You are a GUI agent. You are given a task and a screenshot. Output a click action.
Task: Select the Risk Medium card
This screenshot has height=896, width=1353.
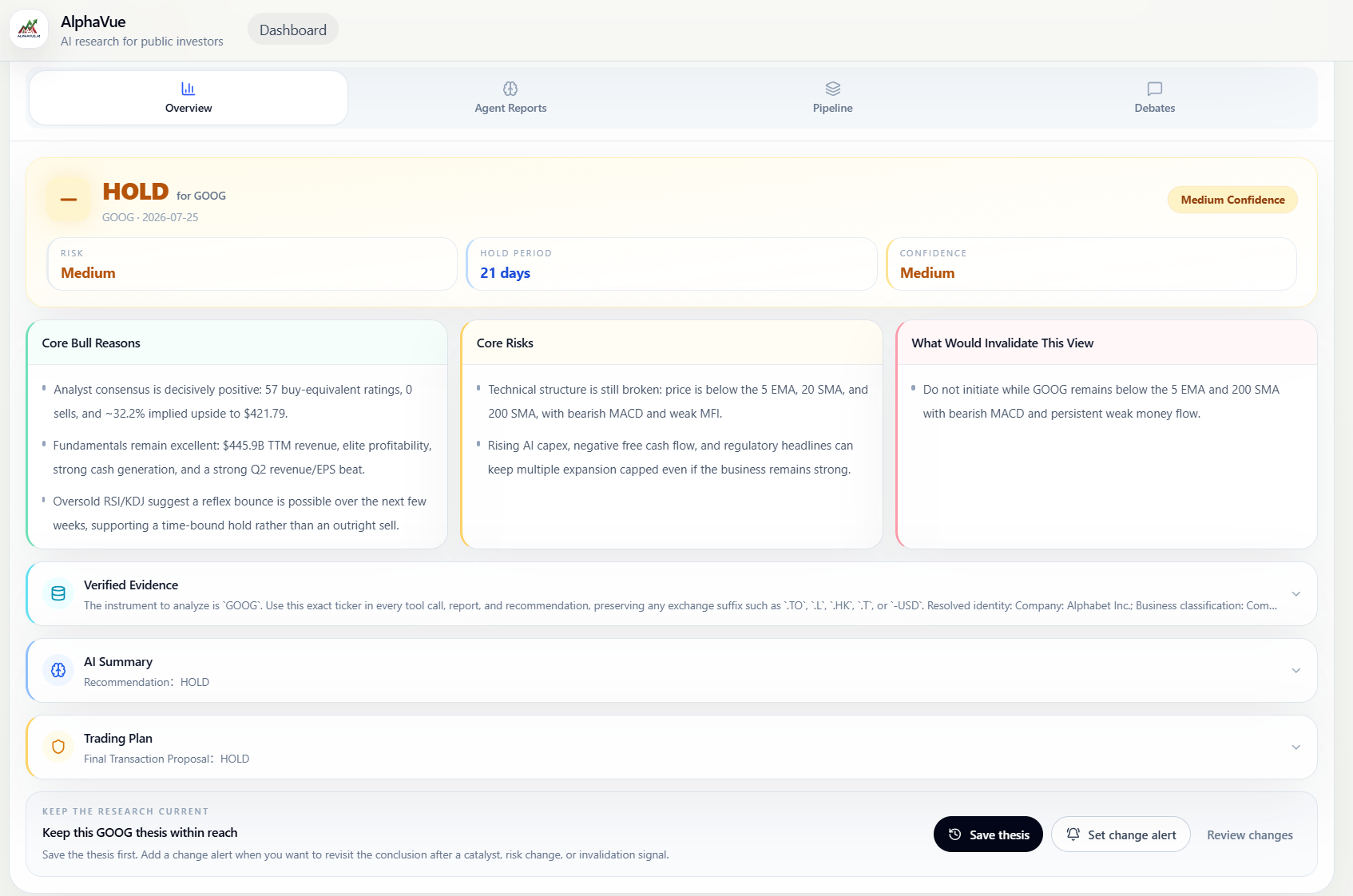[x=252, y=264]
